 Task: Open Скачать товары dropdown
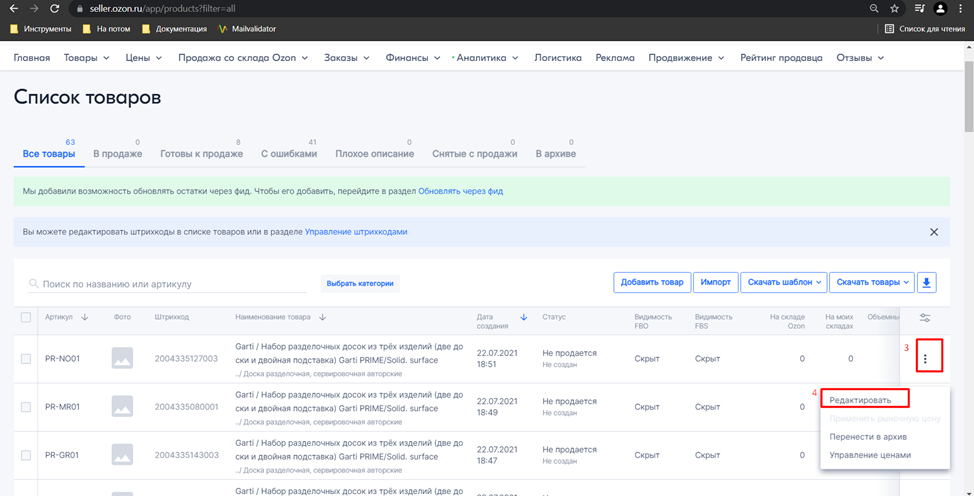point(872,282)
